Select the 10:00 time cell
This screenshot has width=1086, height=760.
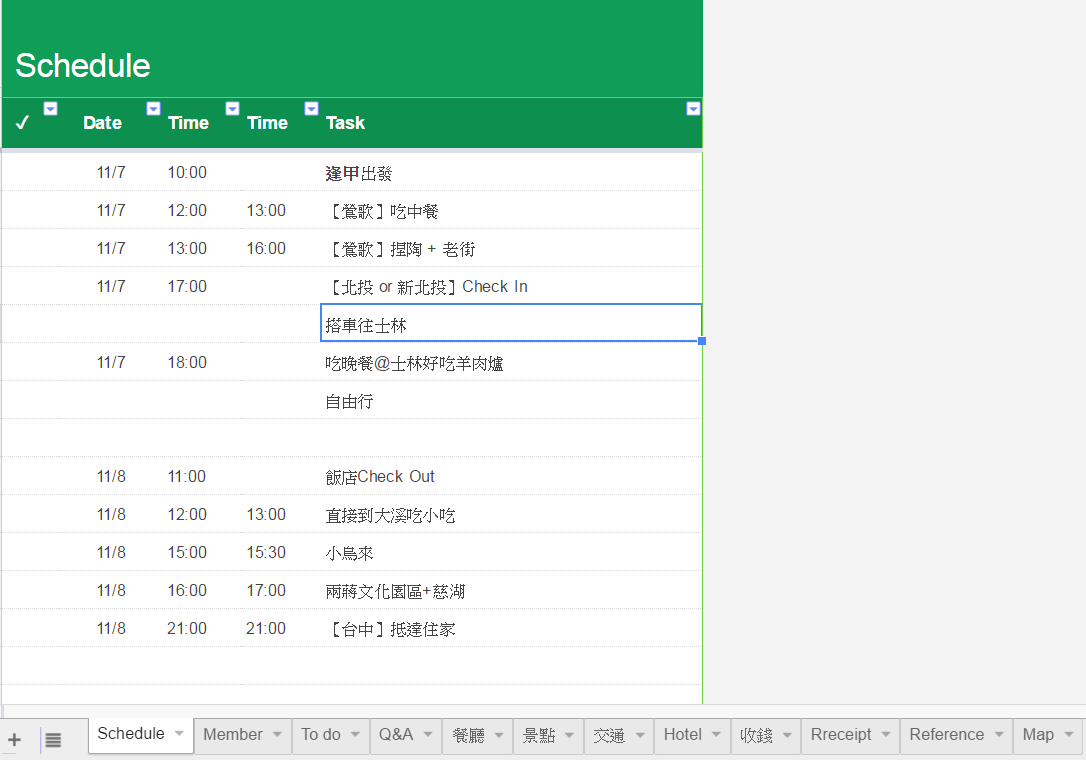point(202,173)
